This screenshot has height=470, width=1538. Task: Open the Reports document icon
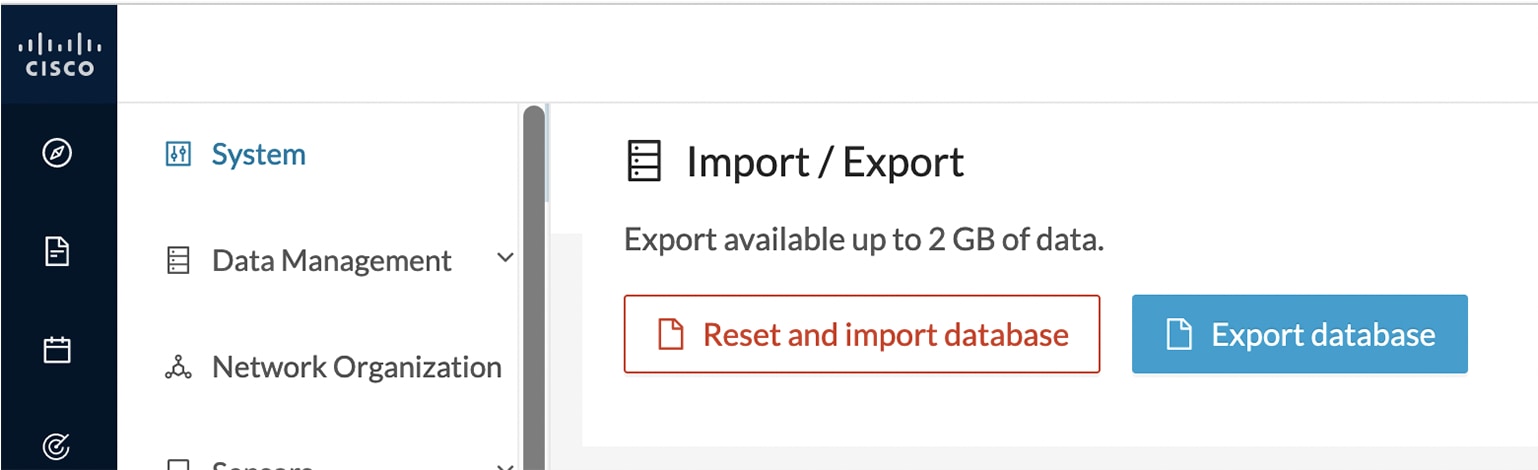[58, 251]
